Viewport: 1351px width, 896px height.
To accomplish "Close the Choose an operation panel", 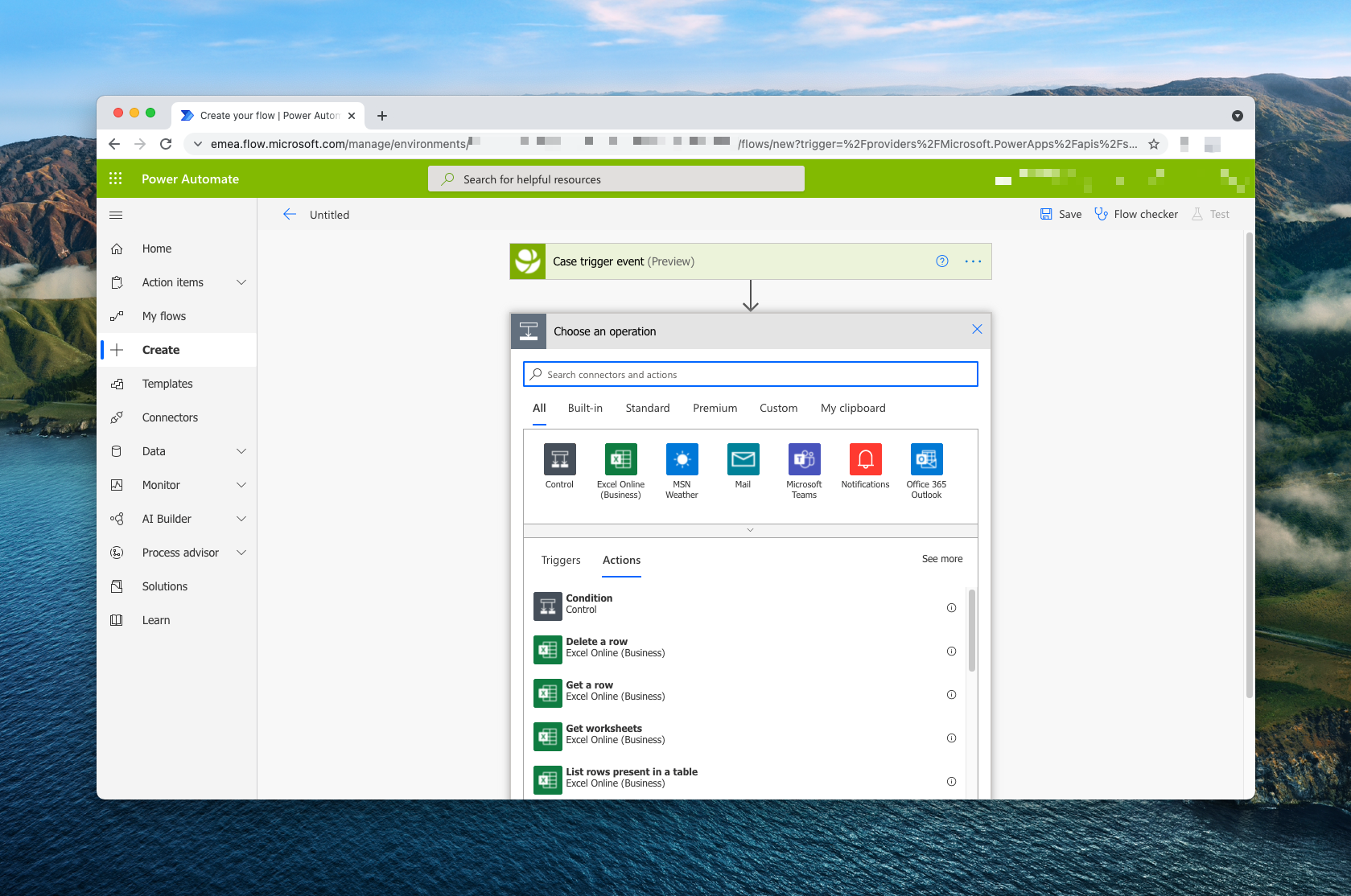I will [x=977, y=329].
